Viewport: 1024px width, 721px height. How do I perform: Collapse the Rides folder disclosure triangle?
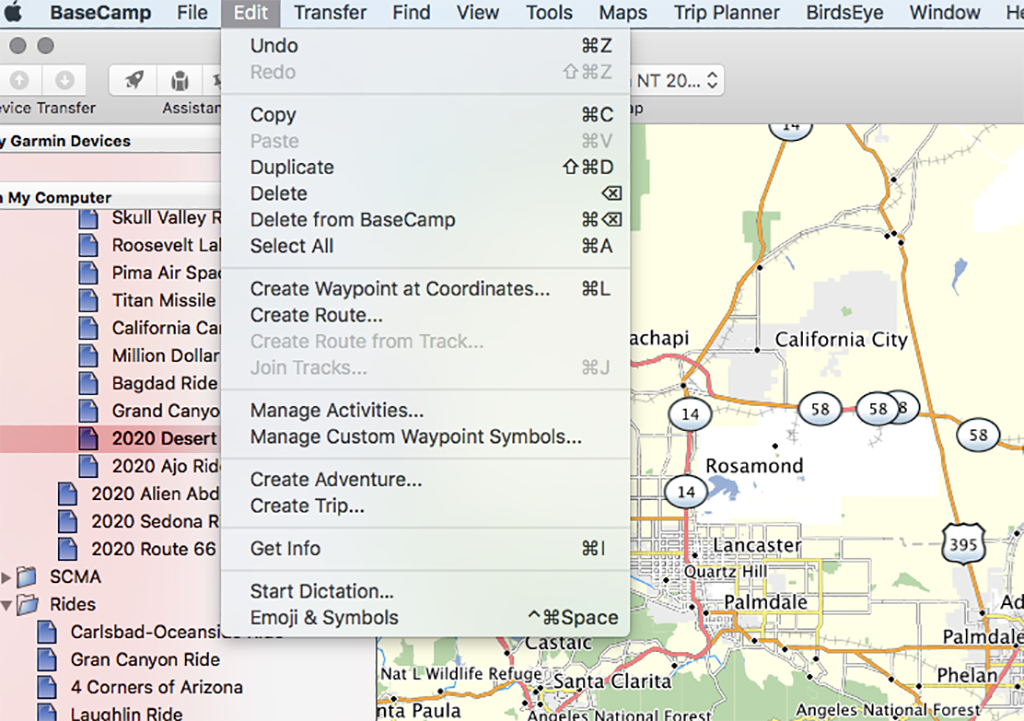7,604
